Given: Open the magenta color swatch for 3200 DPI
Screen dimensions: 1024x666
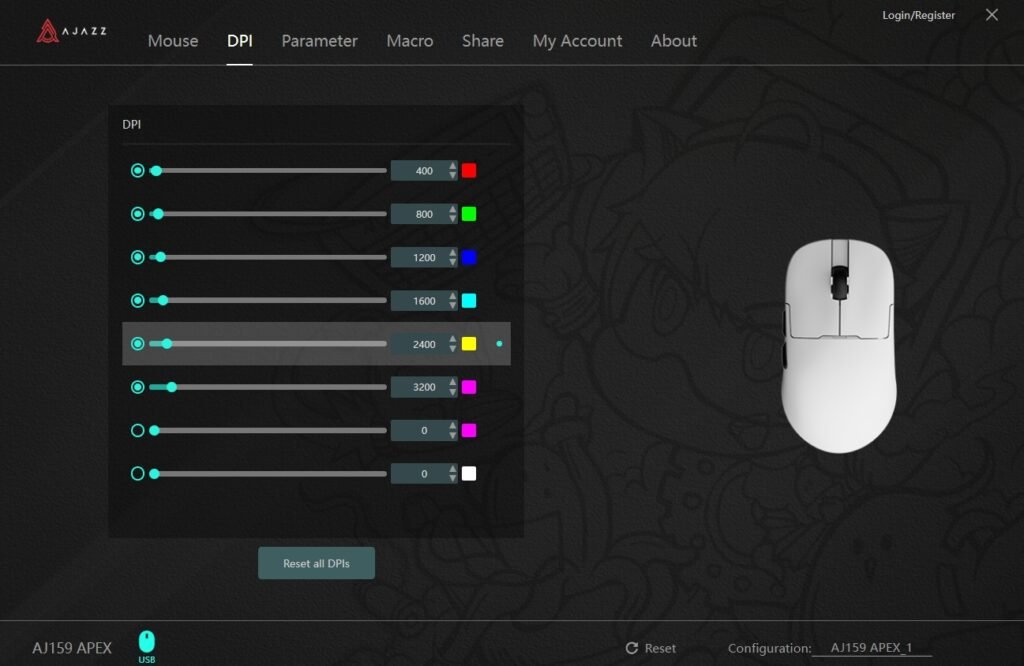Looking at the screenshot, I should (x=469, y=387).
